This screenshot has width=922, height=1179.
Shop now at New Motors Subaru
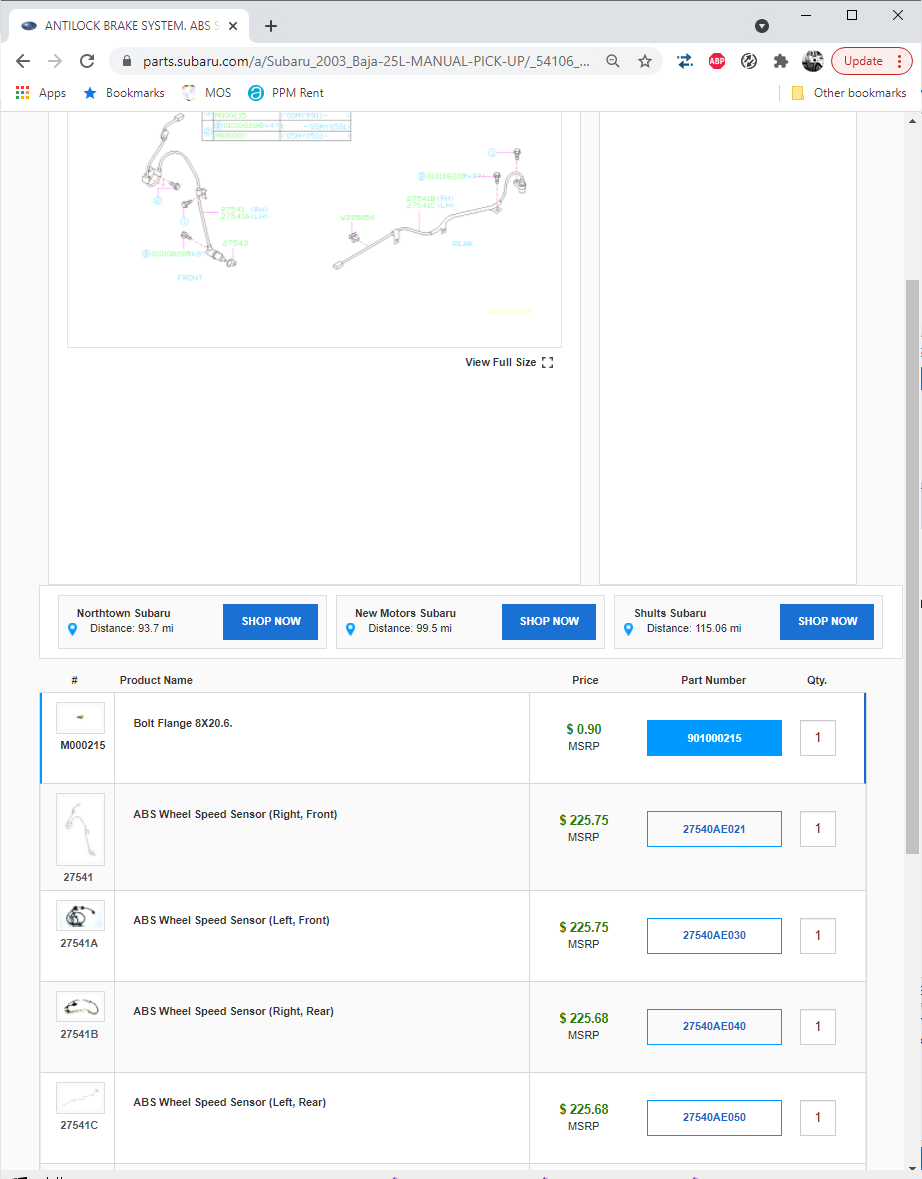(549, 622)
